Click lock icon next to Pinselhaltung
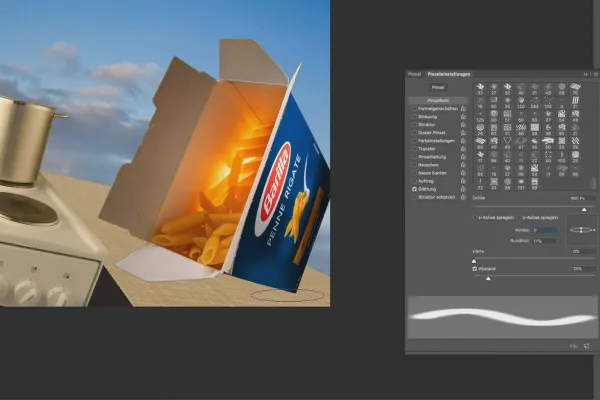 tap(463, 157)
